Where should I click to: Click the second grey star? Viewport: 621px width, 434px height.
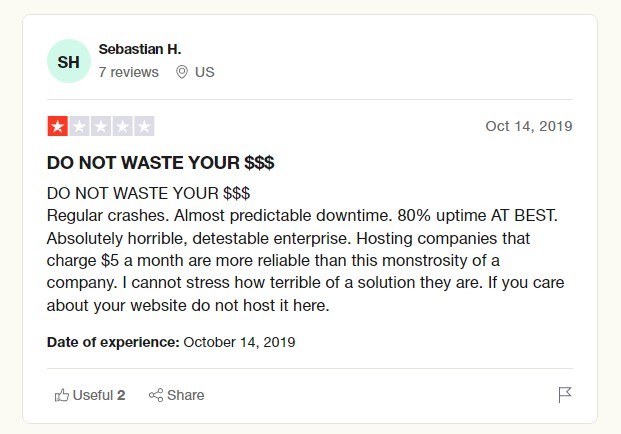coord(79,127)
